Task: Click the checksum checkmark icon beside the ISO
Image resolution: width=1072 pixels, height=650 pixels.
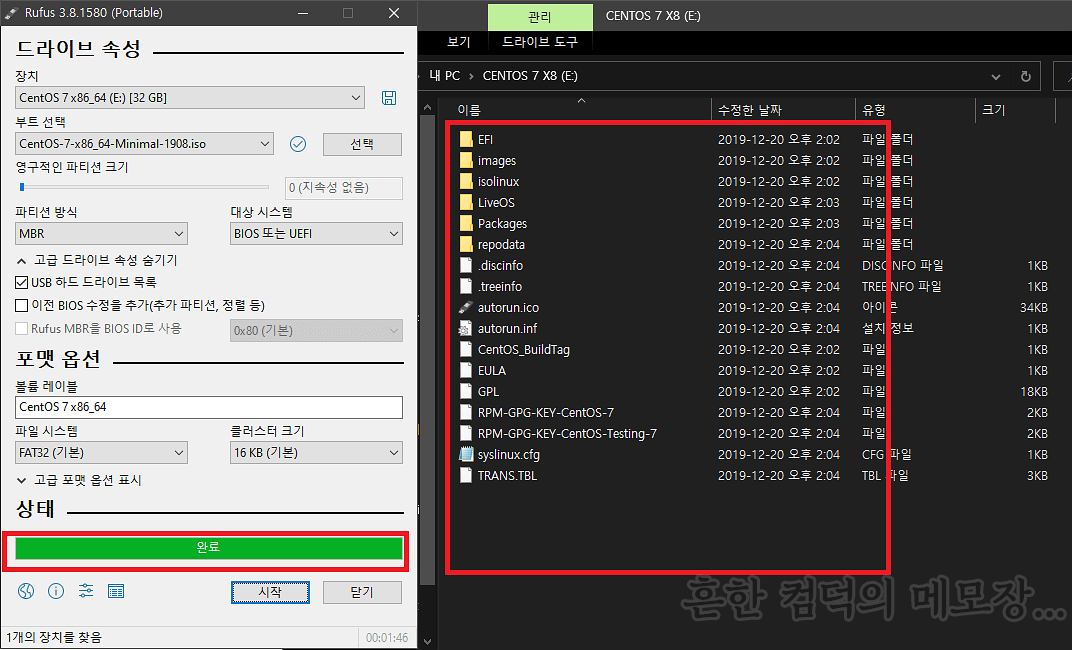Action: pos(297,144)
